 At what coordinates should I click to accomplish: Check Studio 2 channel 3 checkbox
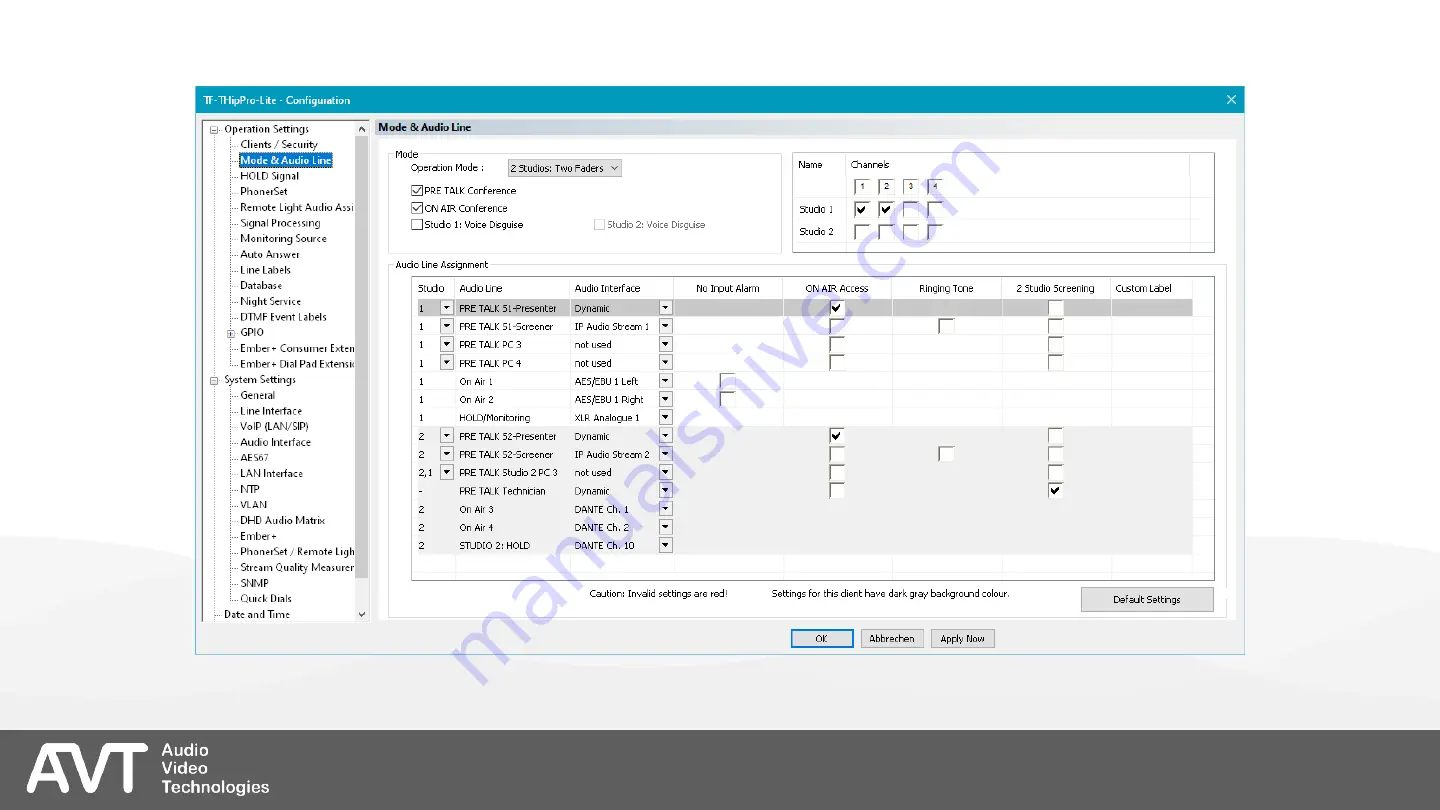tap(910, 232)
